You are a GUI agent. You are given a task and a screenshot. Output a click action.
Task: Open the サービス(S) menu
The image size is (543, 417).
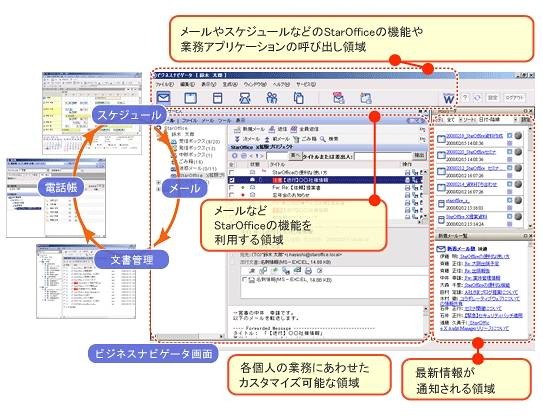[x=306, y=84]
